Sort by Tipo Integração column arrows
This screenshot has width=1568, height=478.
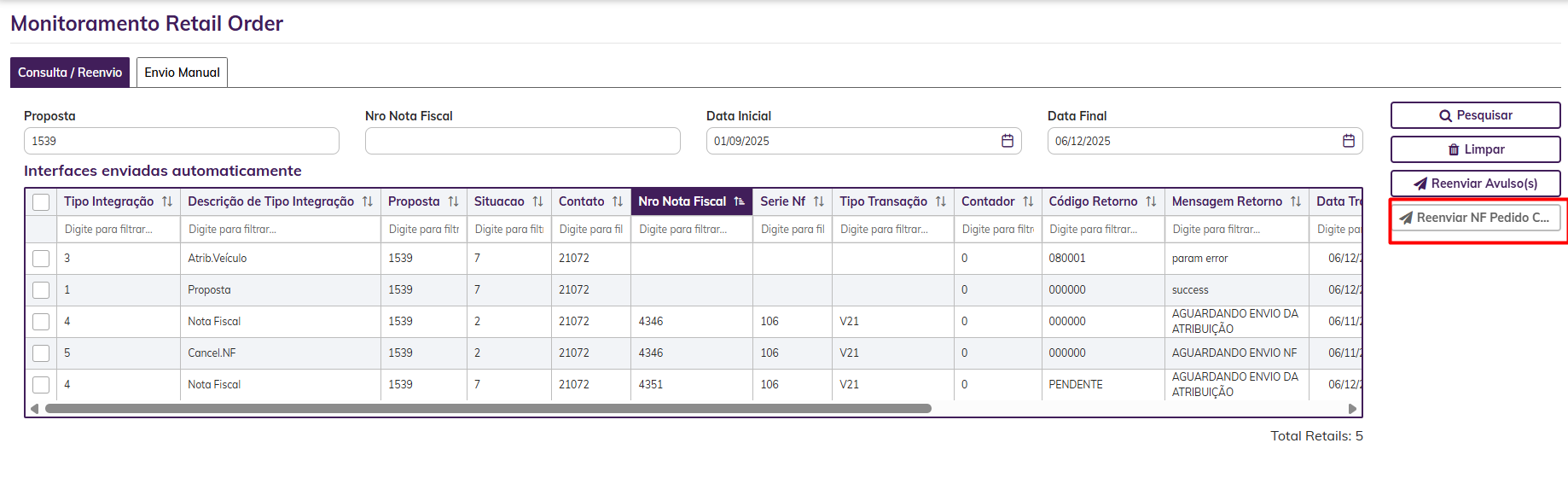point(167,201)
